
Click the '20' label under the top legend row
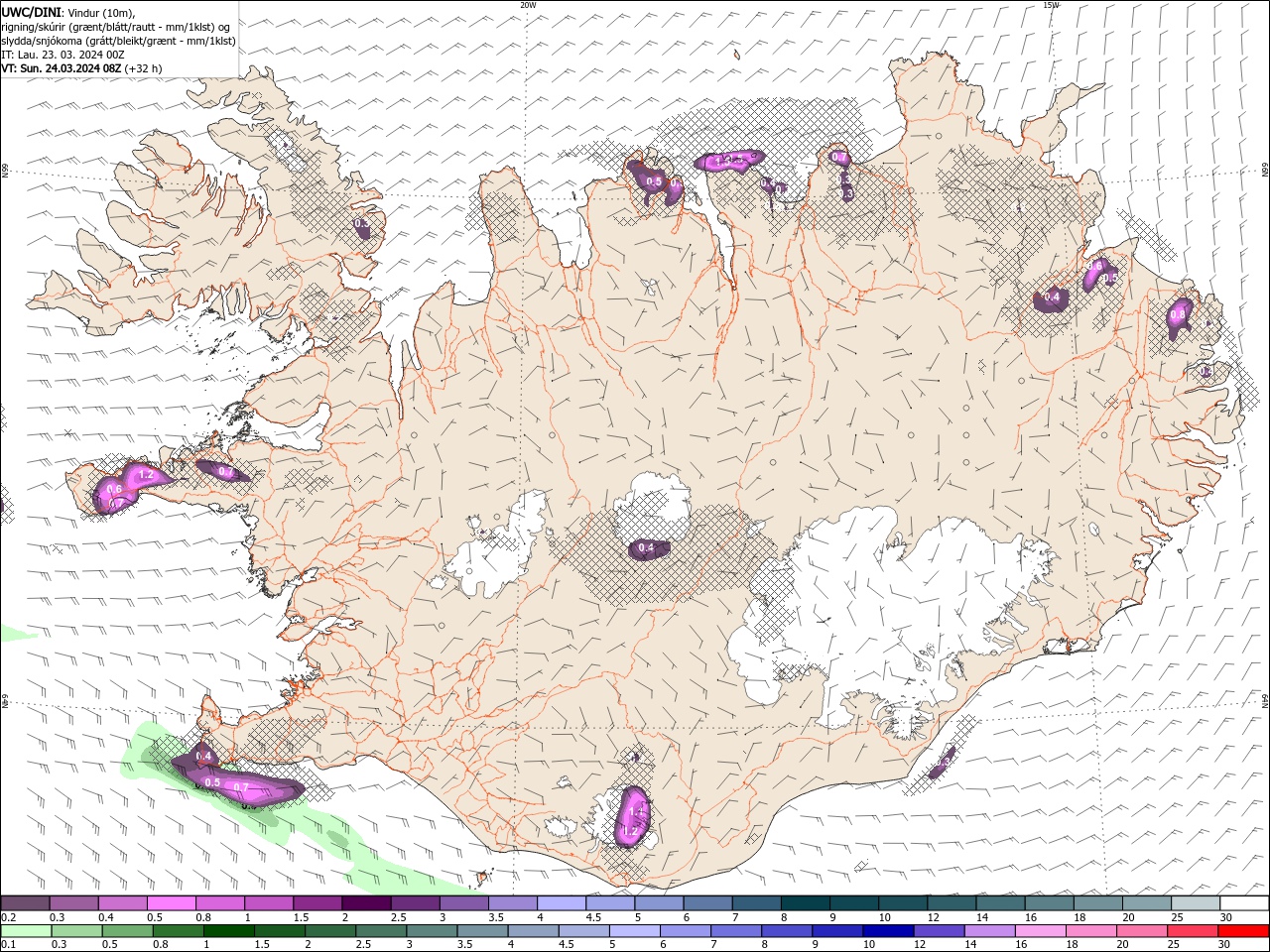coord(1129,917)
